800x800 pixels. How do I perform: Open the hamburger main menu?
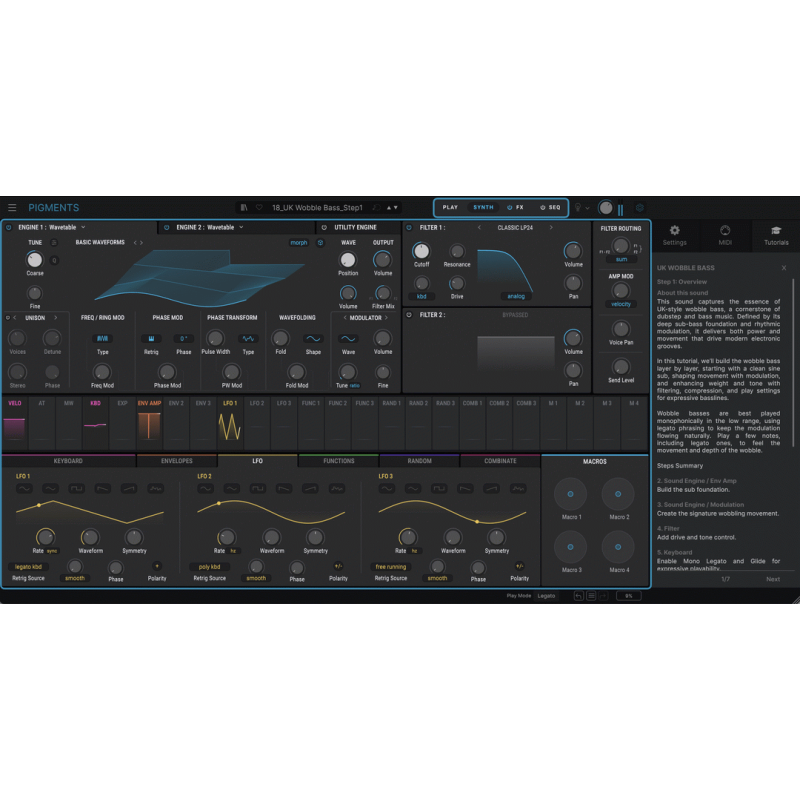(x=12, y=208)
